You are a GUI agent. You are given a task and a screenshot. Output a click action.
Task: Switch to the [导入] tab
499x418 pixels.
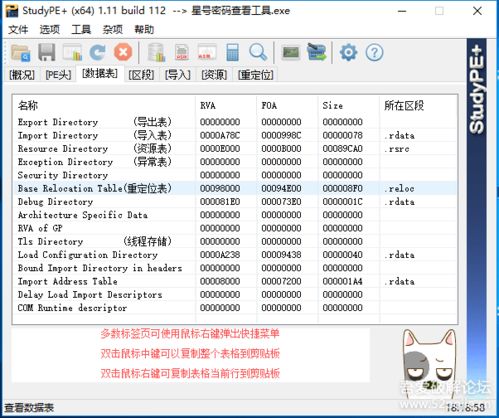click(178, 75)
